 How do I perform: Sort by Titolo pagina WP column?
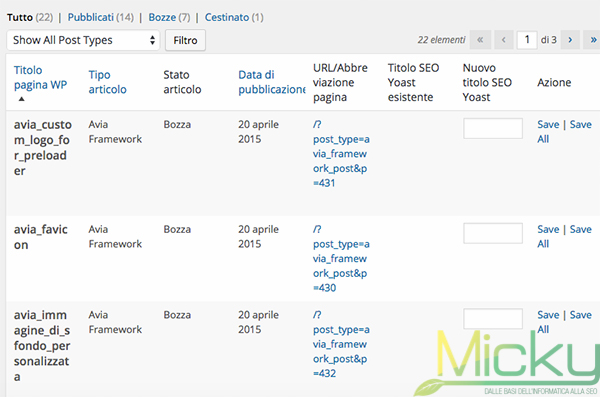pos(40,77)
